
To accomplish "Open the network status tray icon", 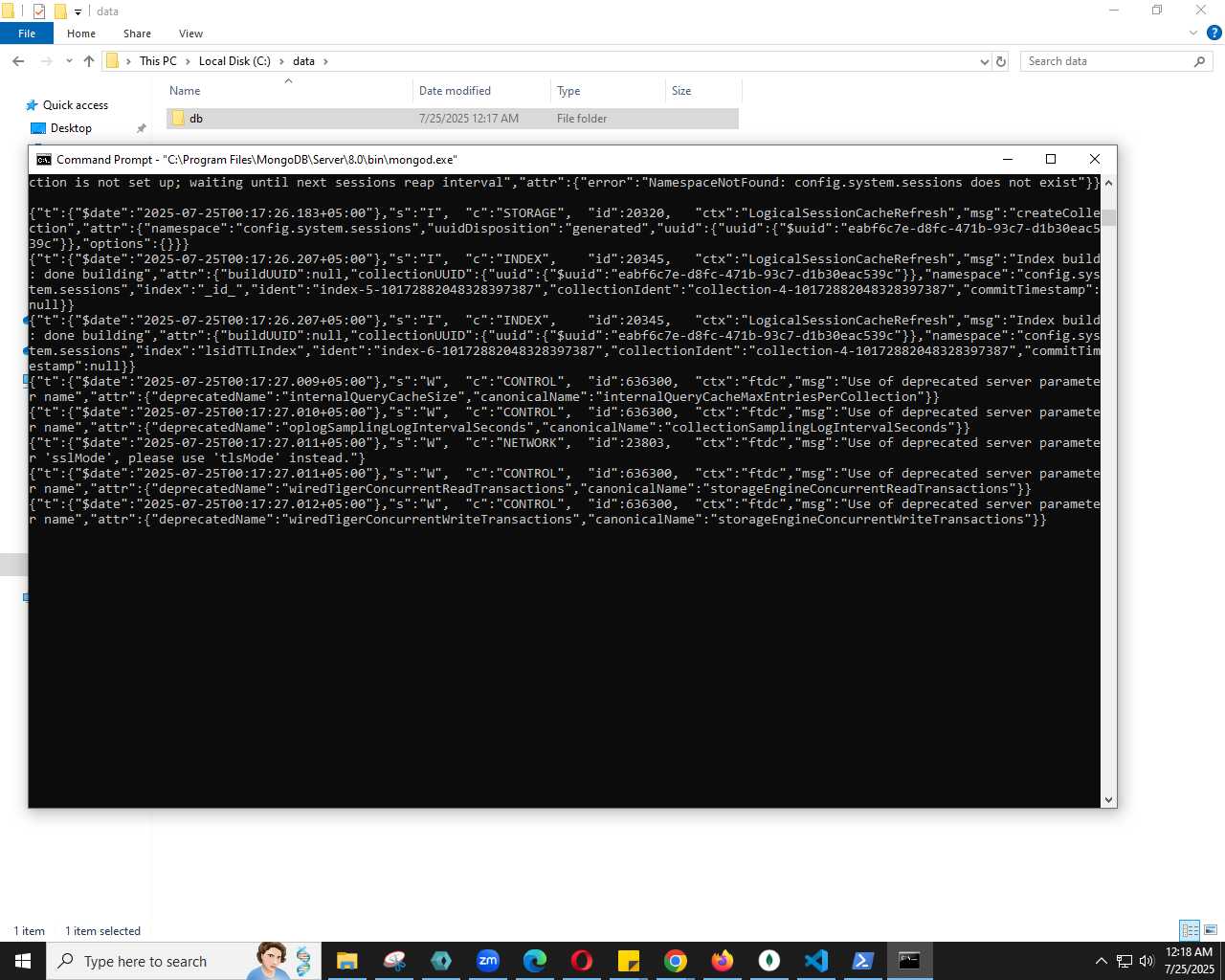I will [x=1125, y=961].
